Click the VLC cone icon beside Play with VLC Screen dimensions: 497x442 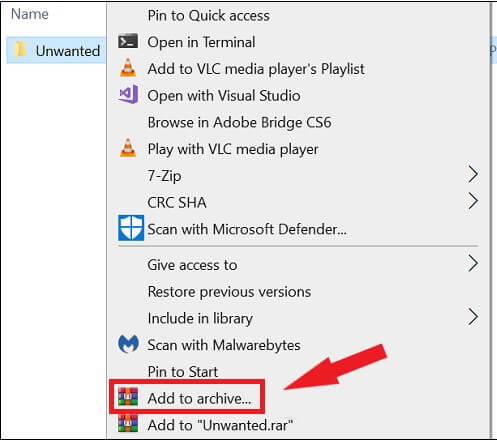(x=128, y=148)
